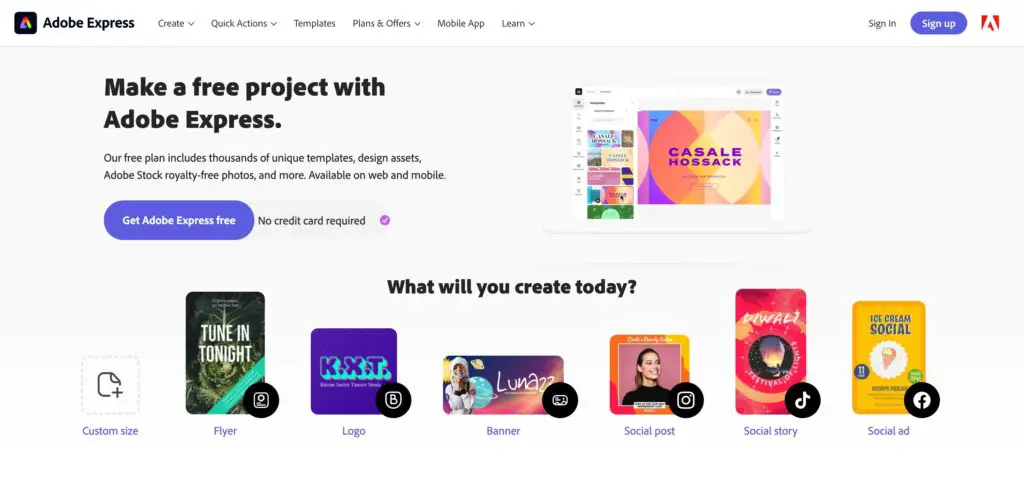Click the Flyer badge icon

pos(261,400)
